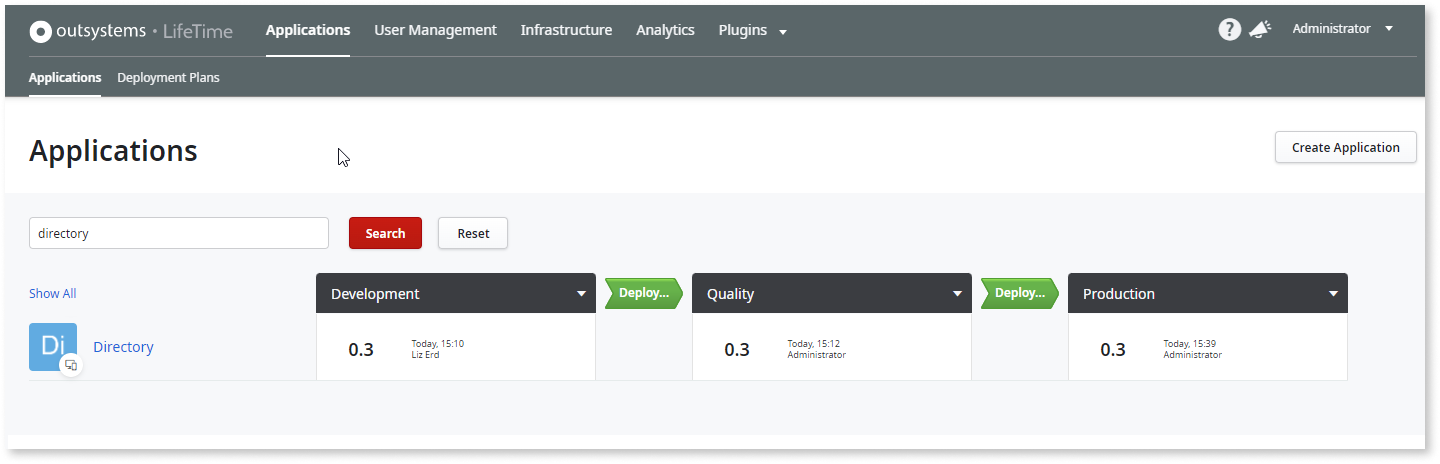Click the Directory application icon
Image resolution: width=1440 pixels, height=464 pixels.
[53, 346]
